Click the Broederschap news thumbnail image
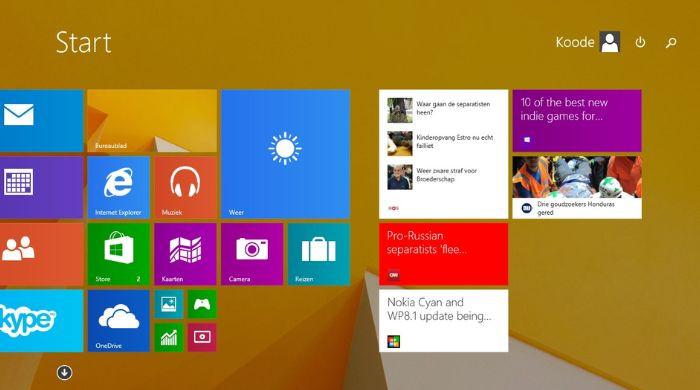Screen dimensions: 700x390 [x=400, y=177]
